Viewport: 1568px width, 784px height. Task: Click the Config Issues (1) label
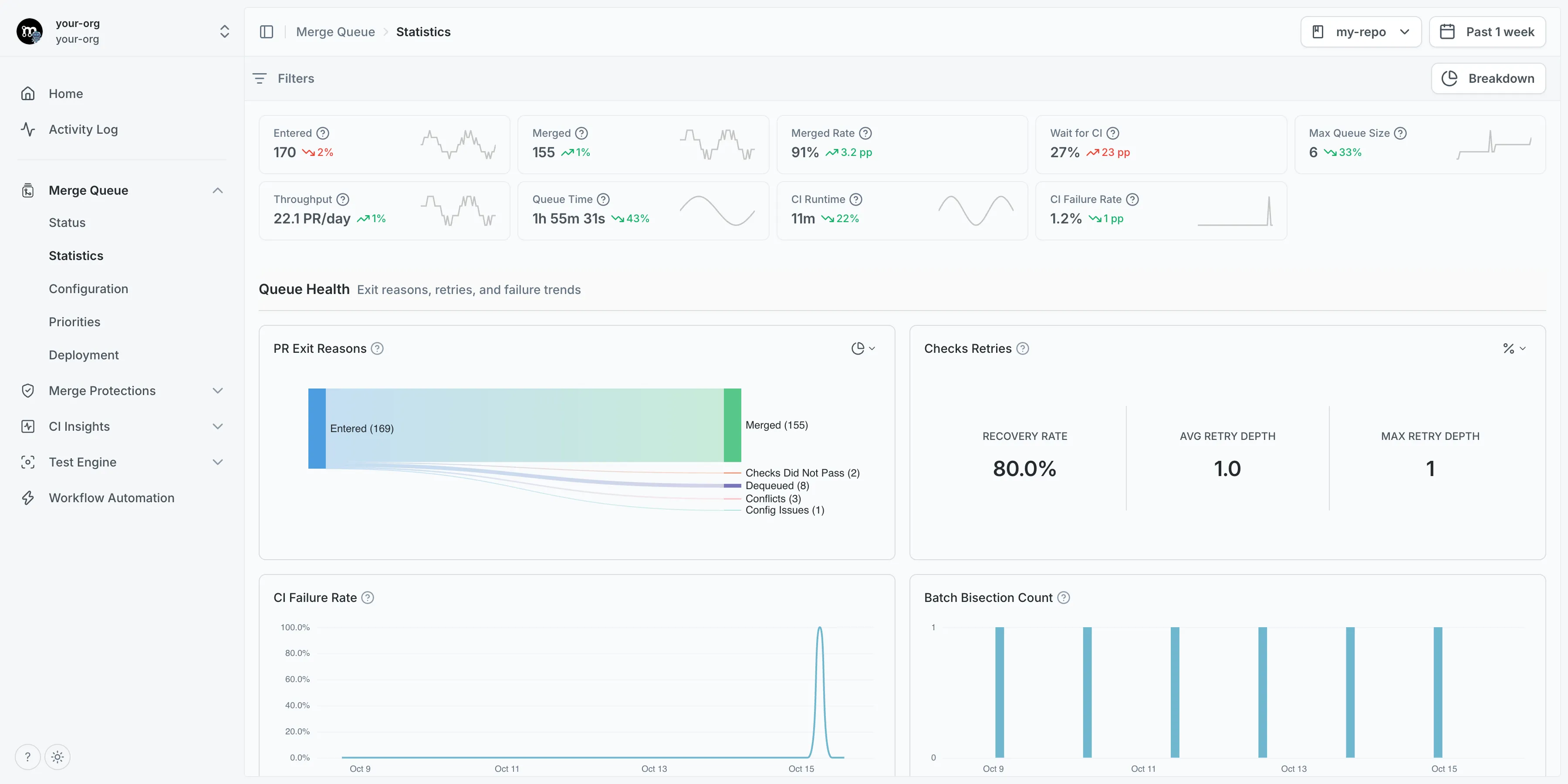784,510
